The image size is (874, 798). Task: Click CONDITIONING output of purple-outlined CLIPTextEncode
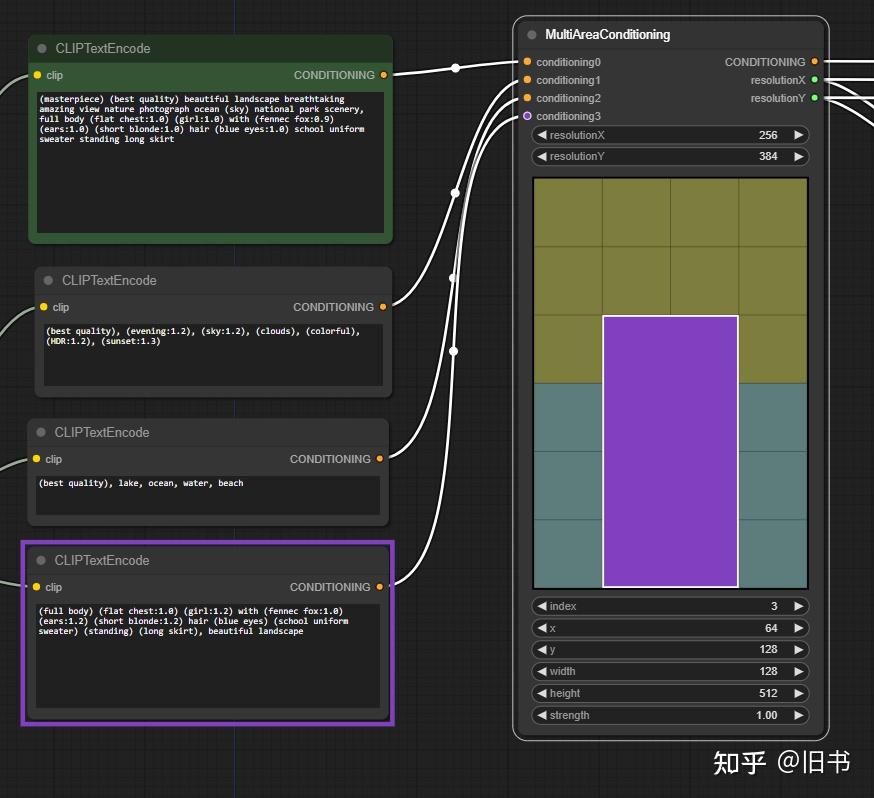click(380, 587)
